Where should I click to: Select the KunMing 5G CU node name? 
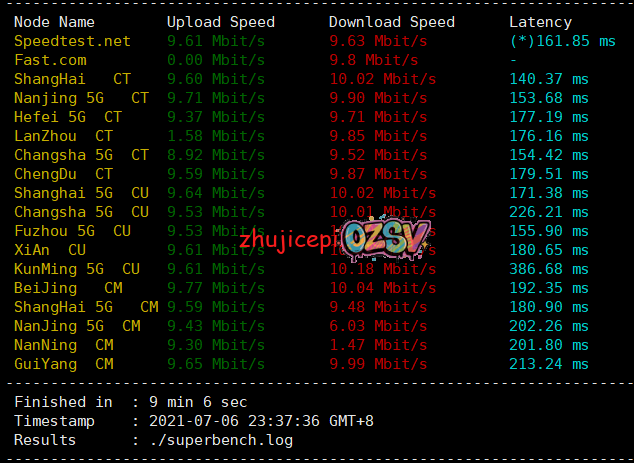pos(76,268)
